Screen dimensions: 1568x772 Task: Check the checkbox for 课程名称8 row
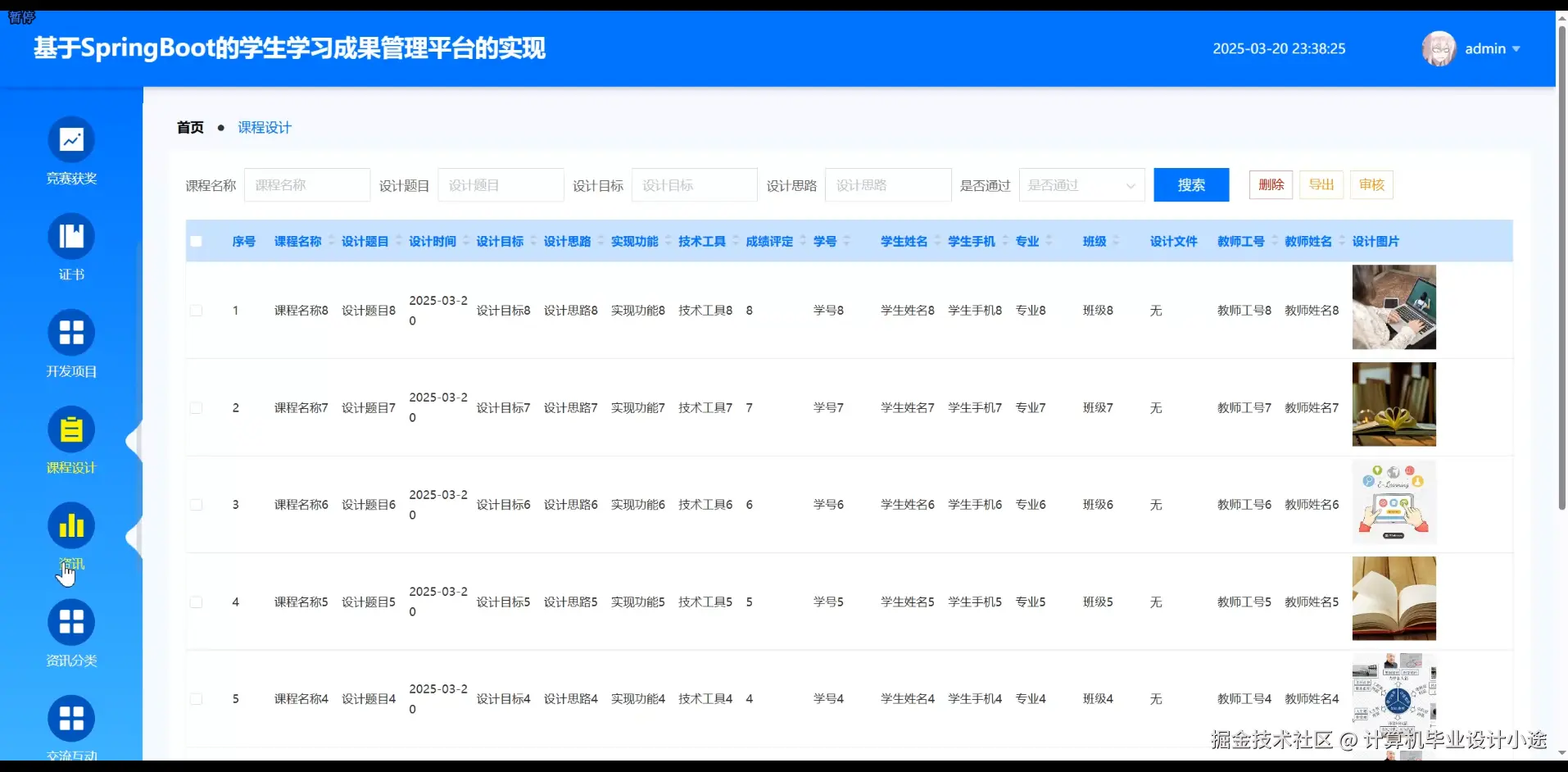coord(196,310)
